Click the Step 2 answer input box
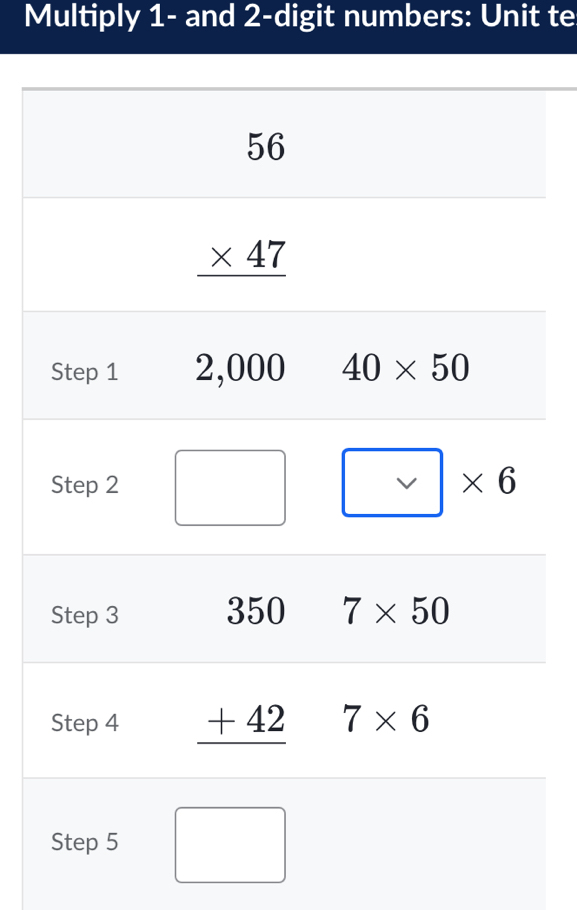The height and width of the screenshot is (910, 577). (230, 487)
